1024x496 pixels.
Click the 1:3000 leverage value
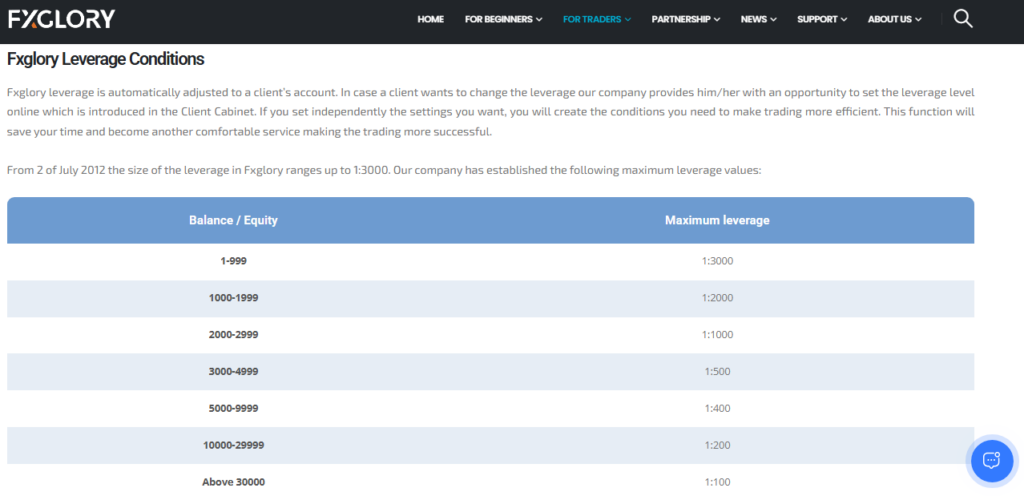717,261
